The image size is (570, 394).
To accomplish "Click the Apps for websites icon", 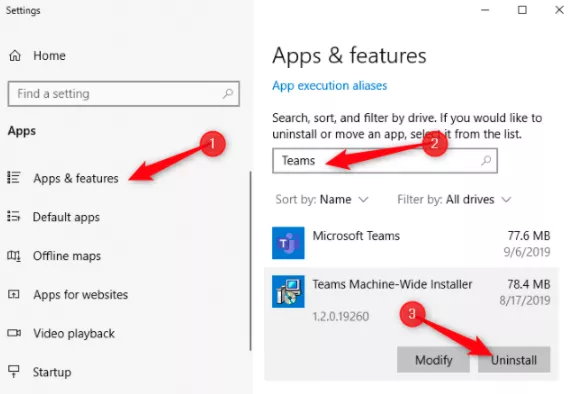I will [14, 294].
